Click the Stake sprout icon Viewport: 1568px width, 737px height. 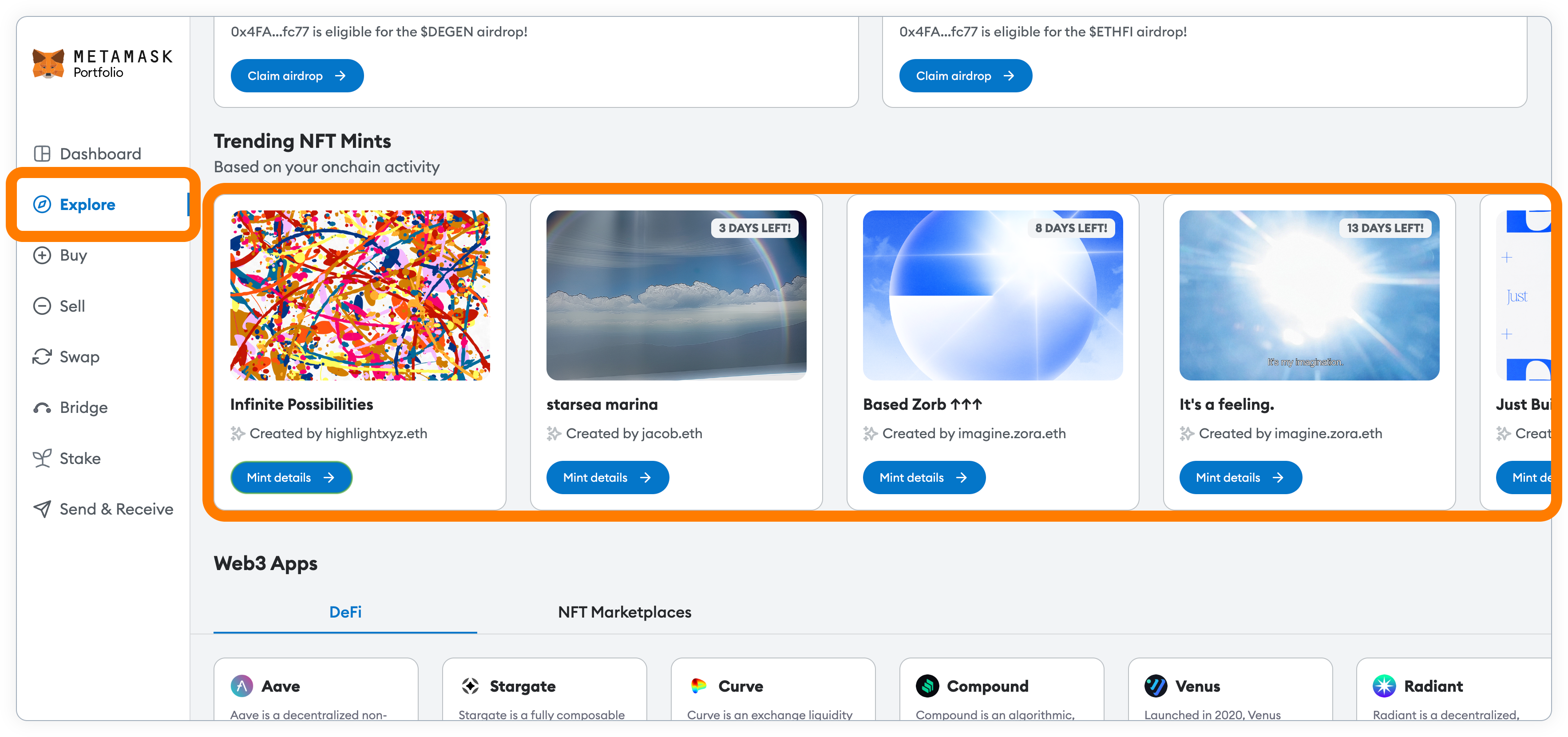[x=42, y=458]
